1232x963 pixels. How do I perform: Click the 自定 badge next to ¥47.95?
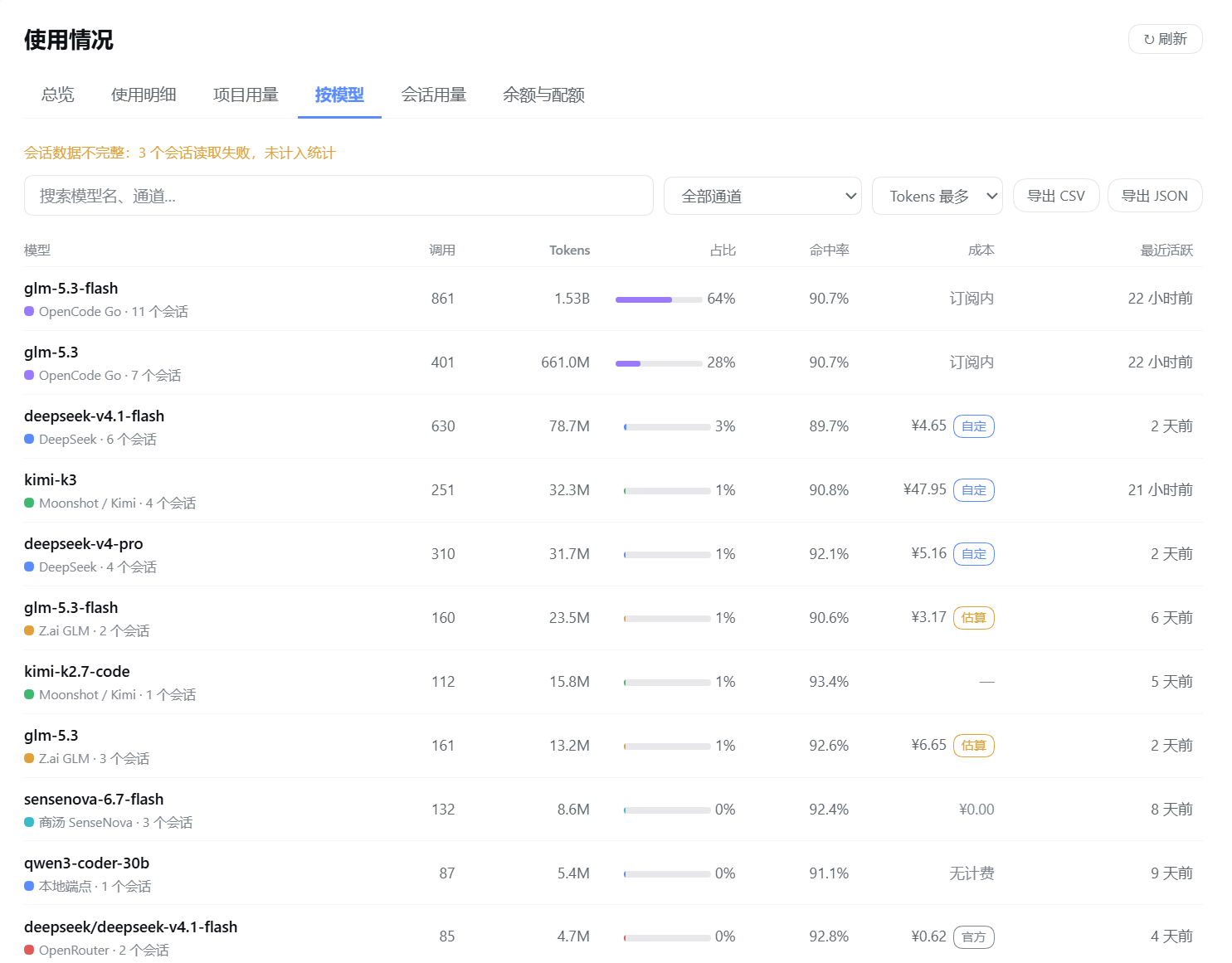974,490
